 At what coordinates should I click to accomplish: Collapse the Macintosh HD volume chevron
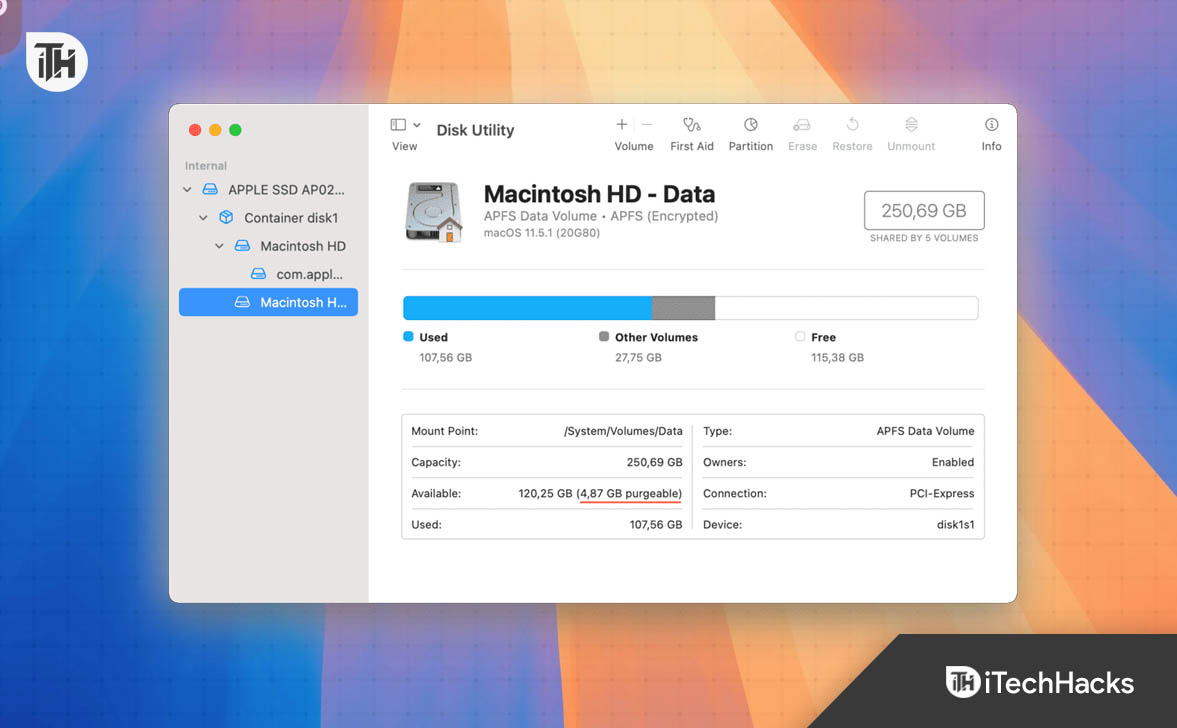tap(219, 246)
